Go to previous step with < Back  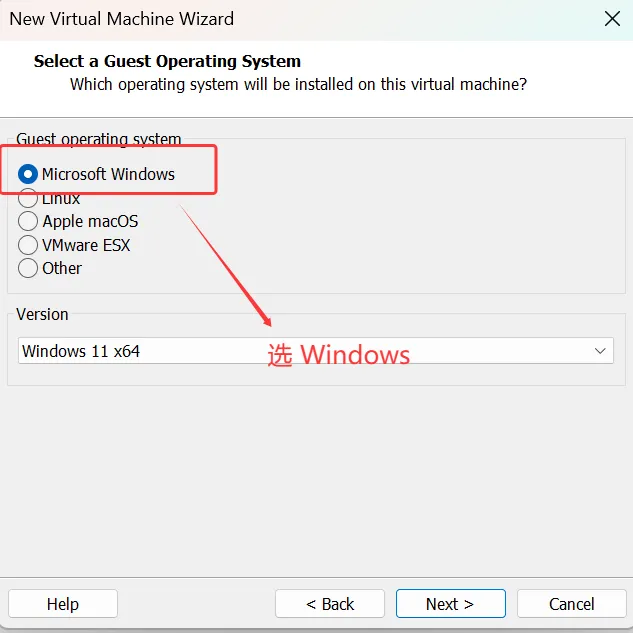(330, 604)
